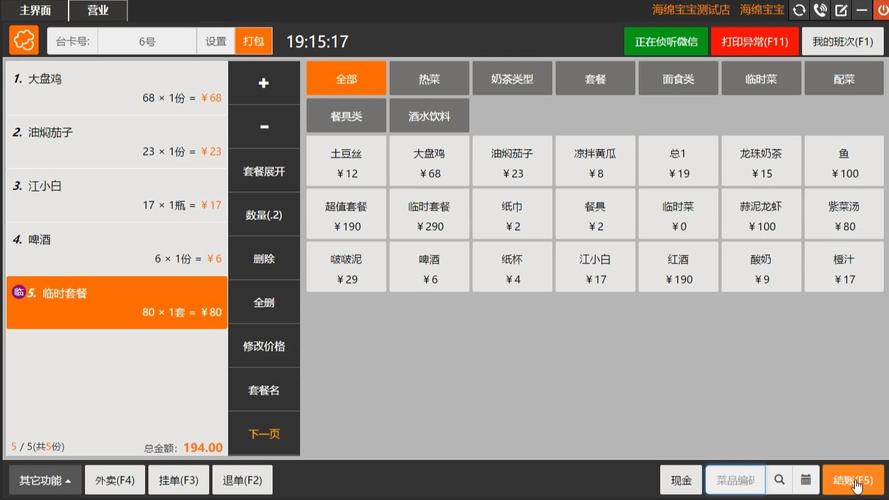Click the 全删 button
The height and width of the screenshot is (500, 889).
[264, 302]
